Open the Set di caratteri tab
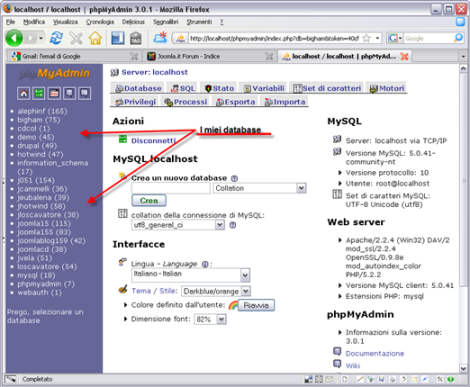This screenshot has height=387, width=470. pyautogui.click(x=327, y=88)
